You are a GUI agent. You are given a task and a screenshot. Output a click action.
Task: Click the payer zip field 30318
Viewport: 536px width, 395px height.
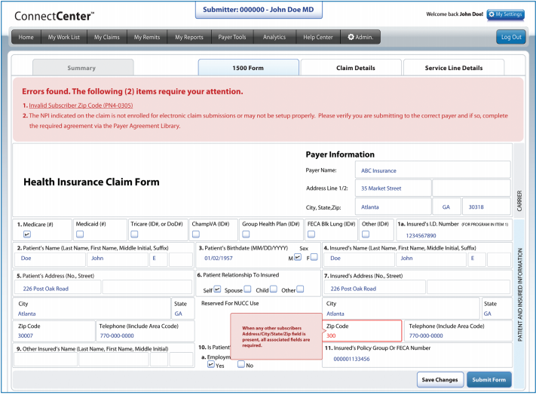click(486, 207)
